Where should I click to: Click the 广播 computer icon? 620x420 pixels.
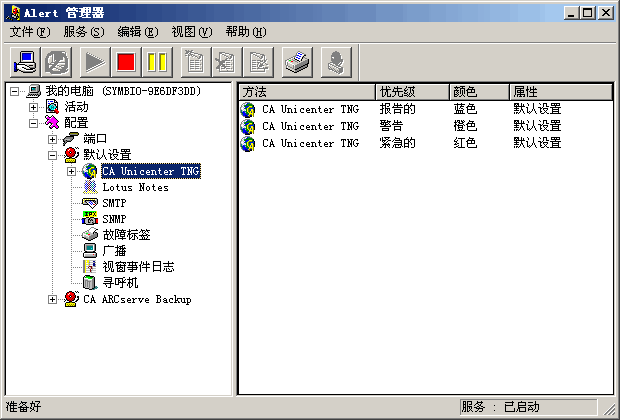tap(90, 251)
